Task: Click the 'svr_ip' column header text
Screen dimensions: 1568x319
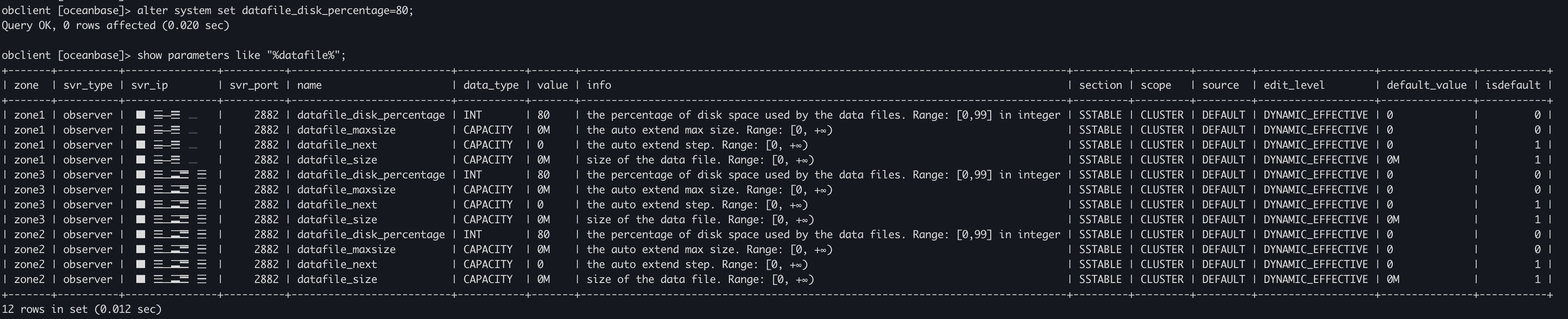Action: point(149,85)
